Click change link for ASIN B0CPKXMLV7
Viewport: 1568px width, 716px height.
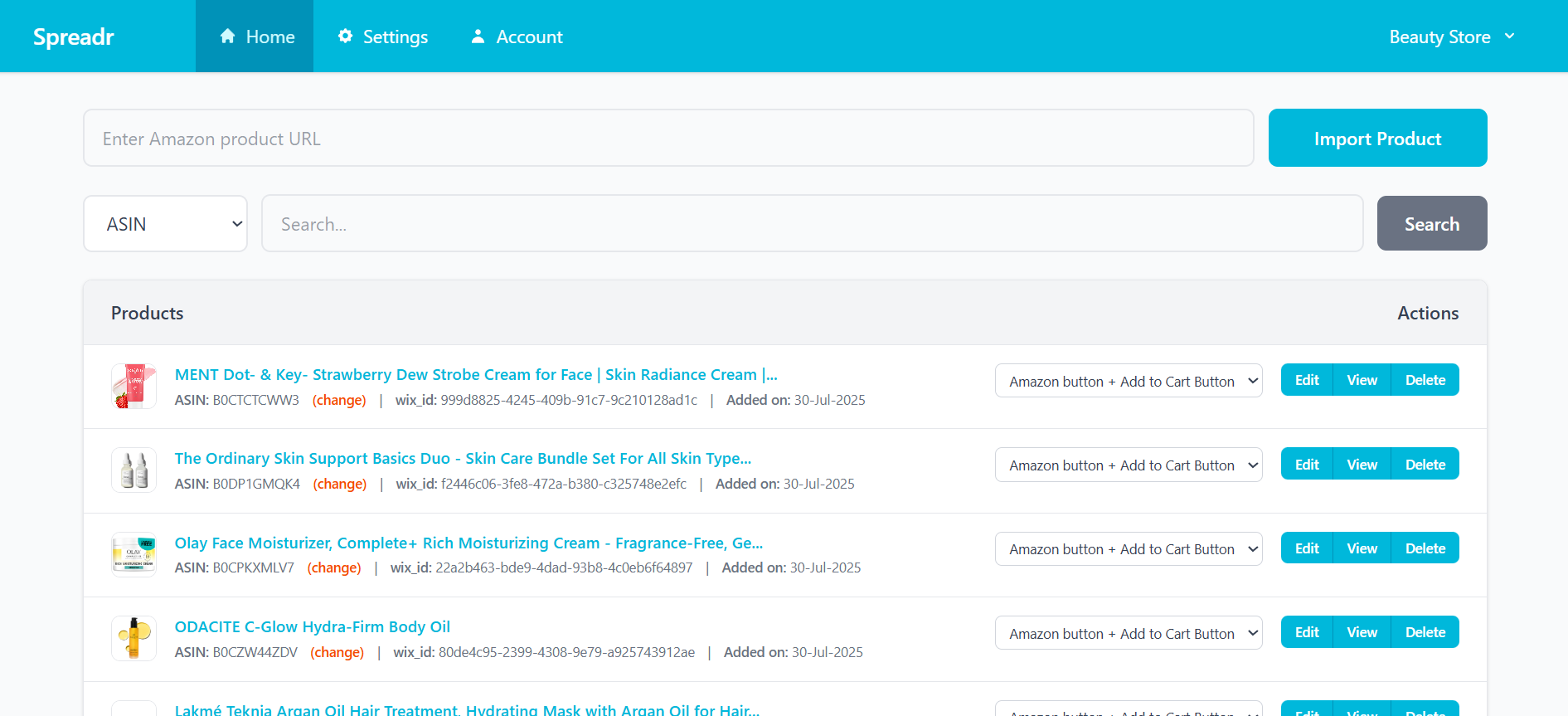[334, 567]
